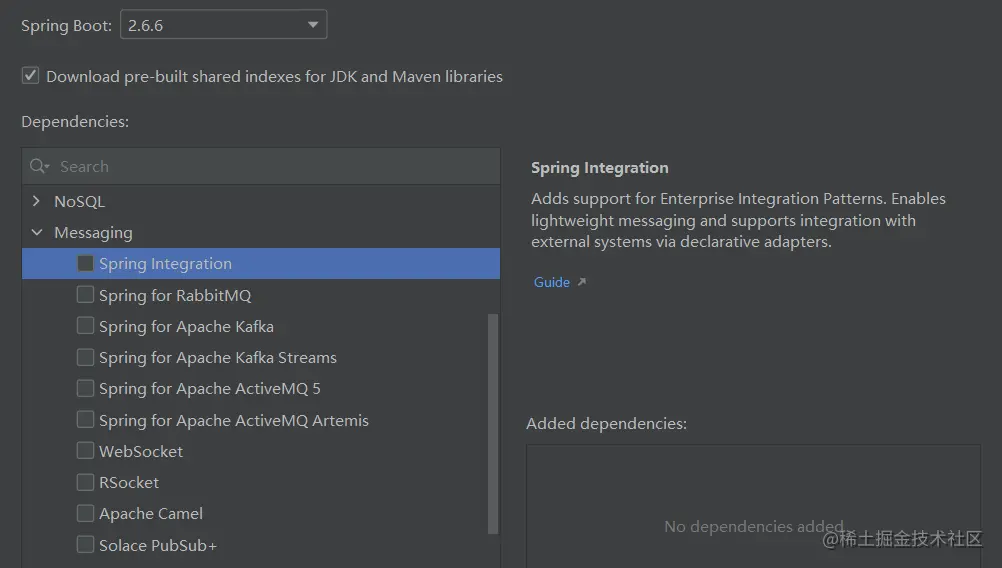Viewport: 1002px width, 568px height.
Task: Enable Spring for RabbitMQ dependency
Action: pos(85,295)
